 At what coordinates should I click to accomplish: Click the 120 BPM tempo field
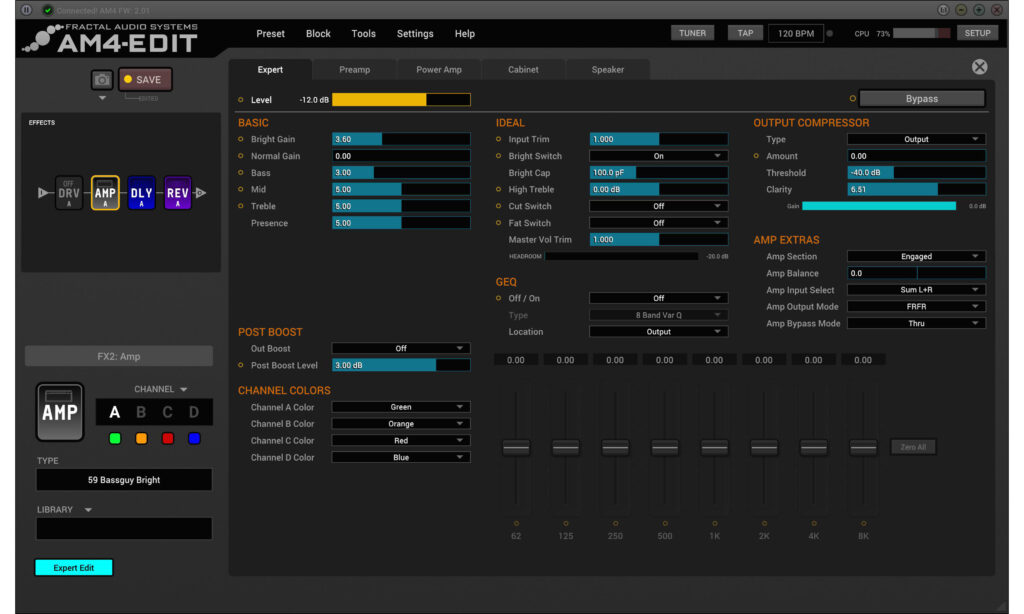795,33
